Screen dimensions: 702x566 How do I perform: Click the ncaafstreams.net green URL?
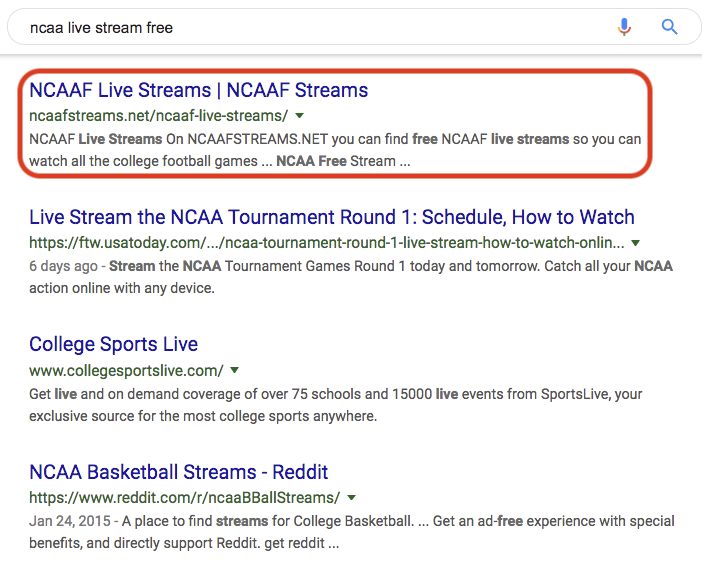158,116
